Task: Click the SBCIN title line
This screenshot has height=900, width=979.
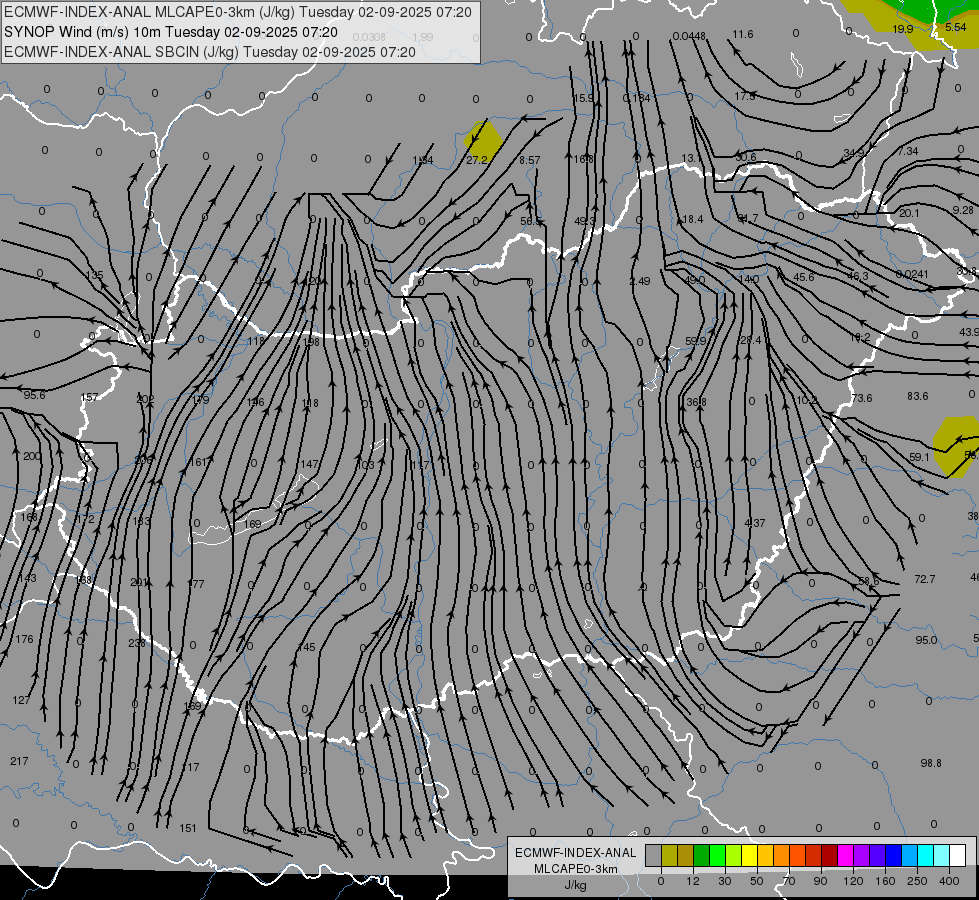Action: click(210, 52)
